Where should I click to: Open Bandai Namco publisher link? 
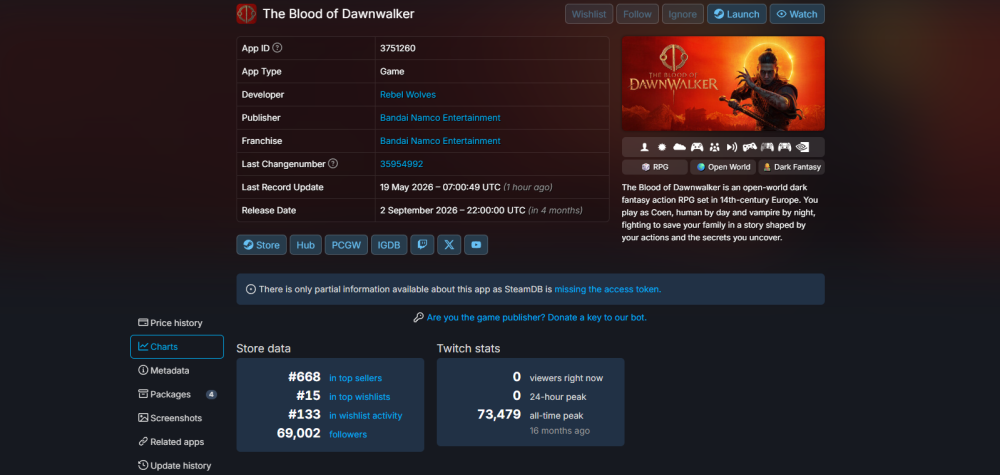440,117
